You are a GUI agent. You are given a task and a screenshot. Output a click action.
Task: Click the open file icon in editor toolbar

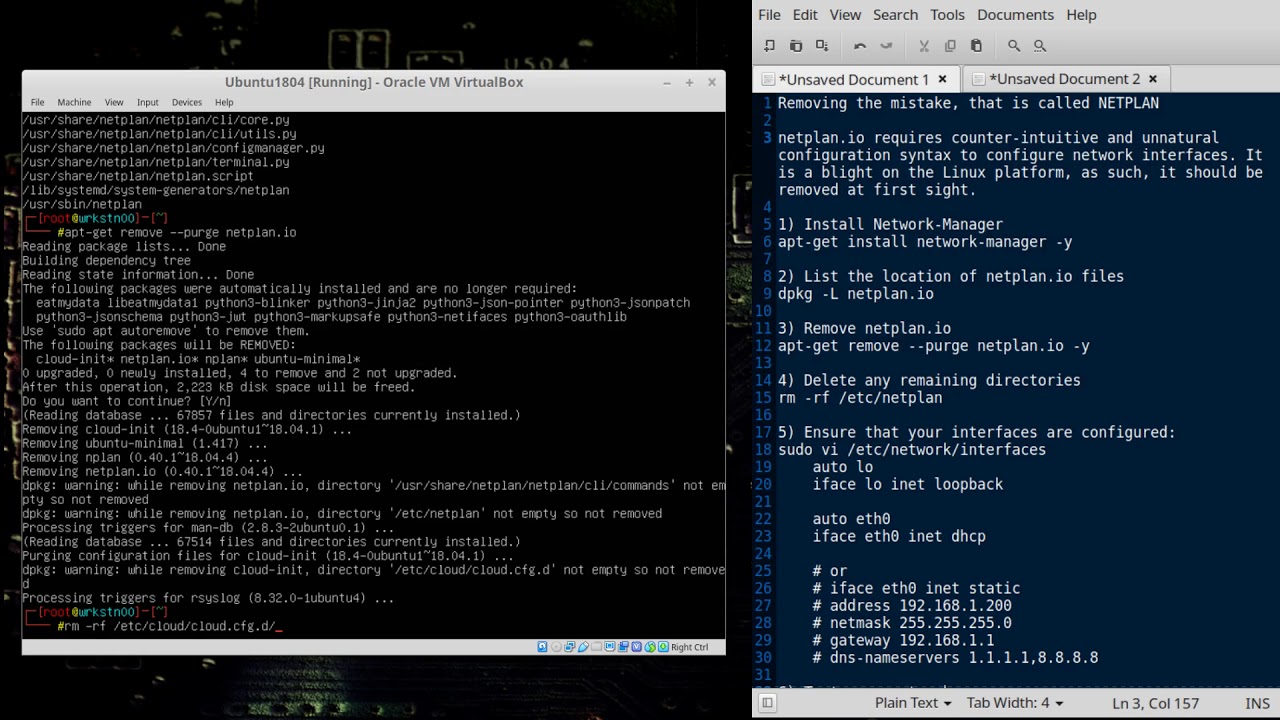click(796, 46)
